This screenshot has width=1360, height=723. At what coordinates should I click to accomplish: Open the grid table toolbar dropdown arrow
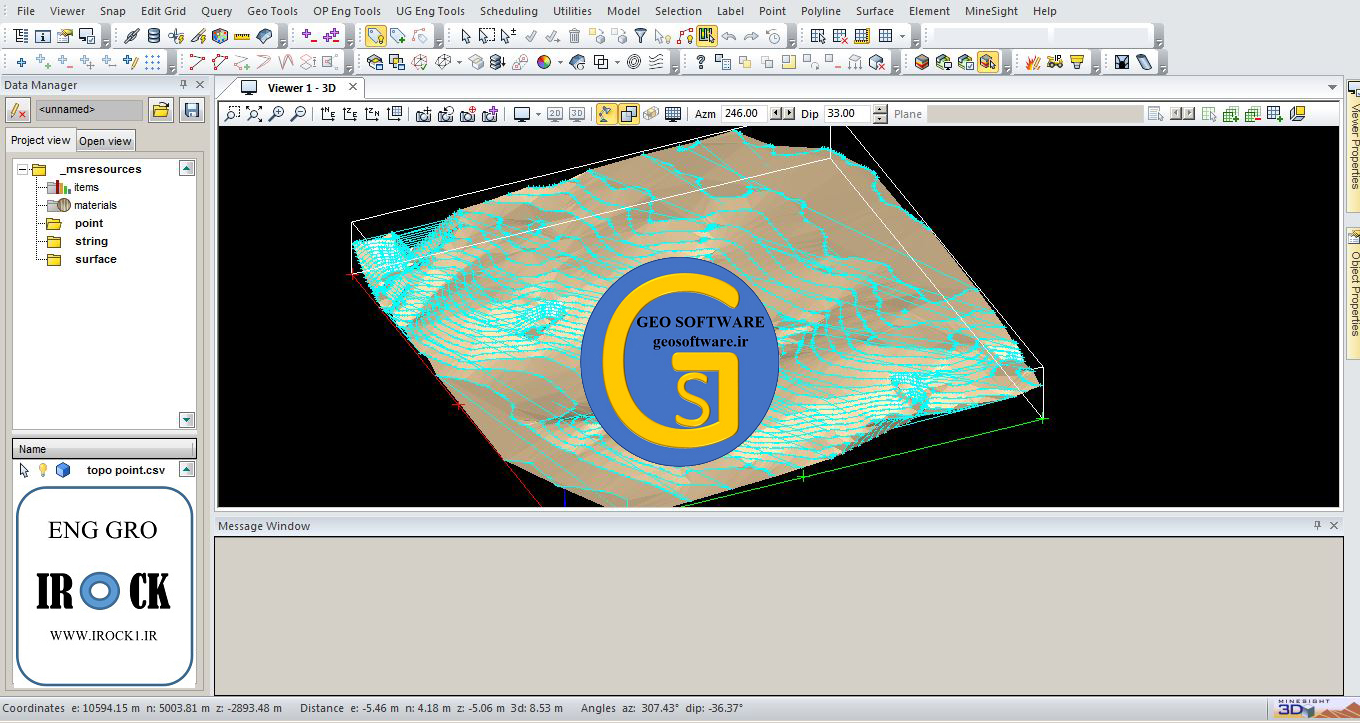coord(903,36)
